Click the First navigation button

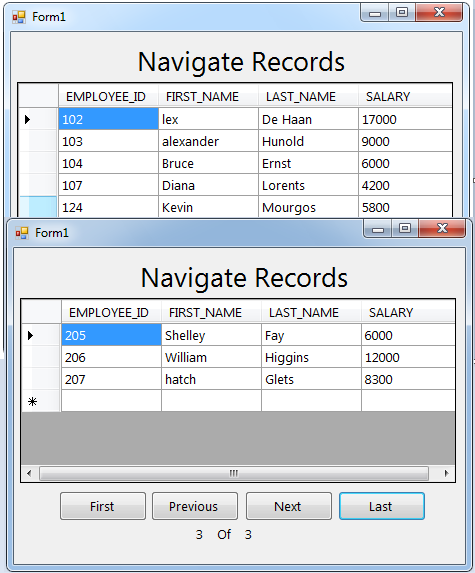[103, 506]
